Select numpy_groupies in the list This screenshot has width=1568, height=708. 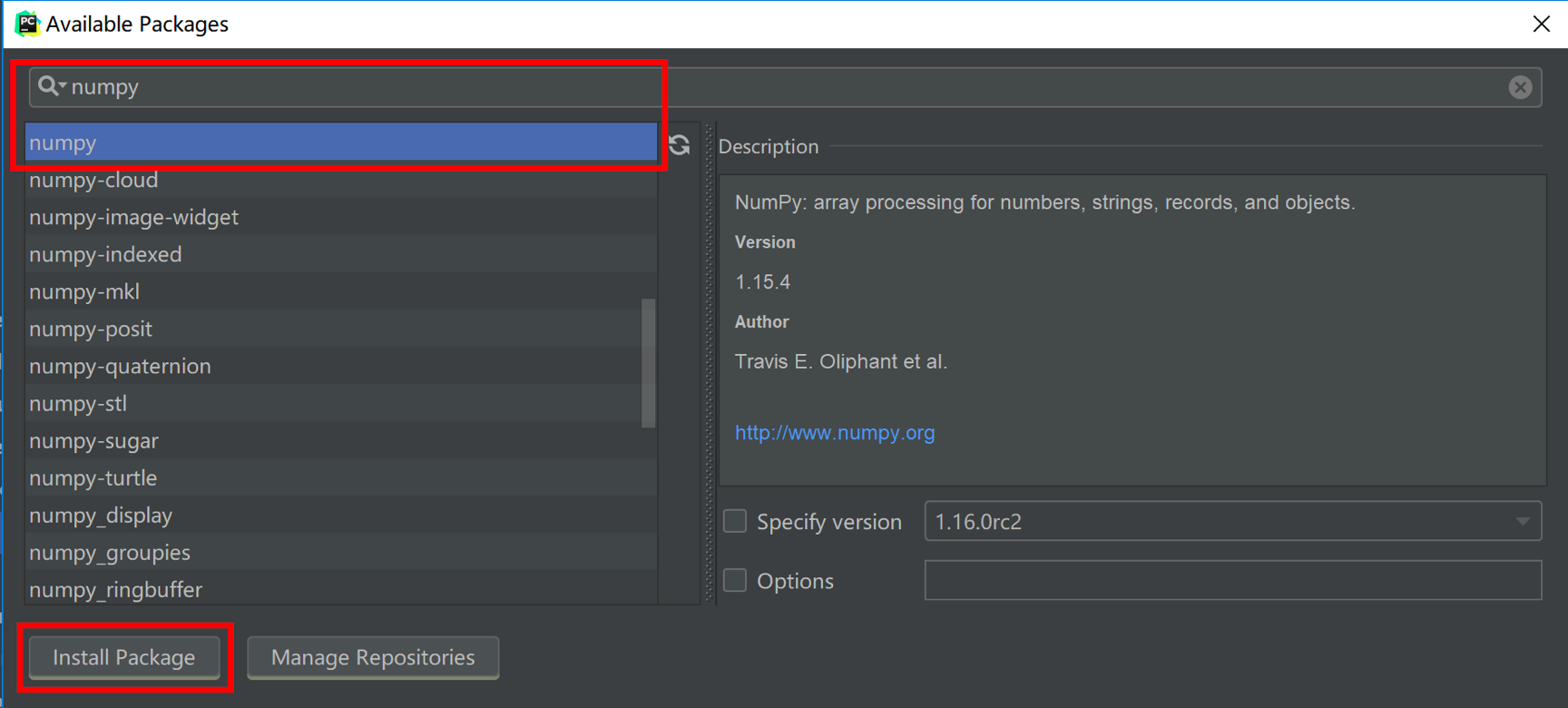point(341,552)
